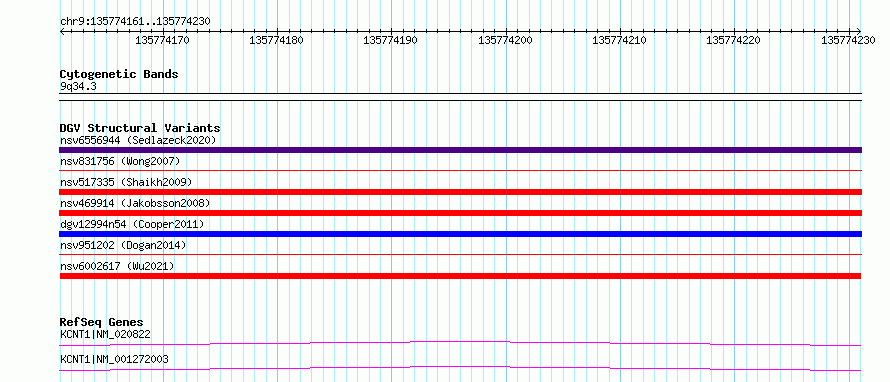Click the nsv517335 (Shaikh2009) label
The image size is (890, 382).
point(126,182)
